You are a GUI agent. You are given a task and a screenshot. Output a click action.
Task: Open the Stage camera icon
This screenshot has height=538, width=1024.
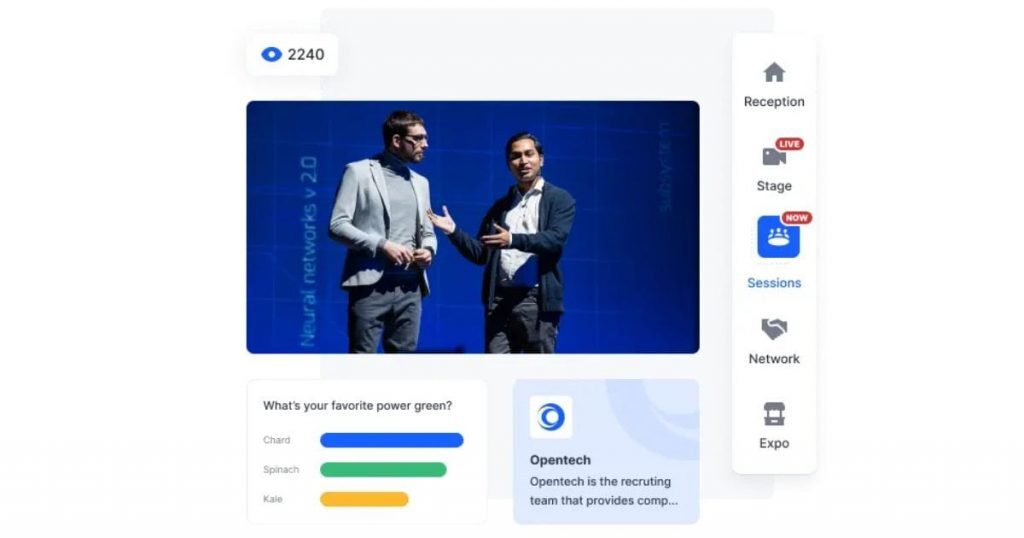[774, 156]
